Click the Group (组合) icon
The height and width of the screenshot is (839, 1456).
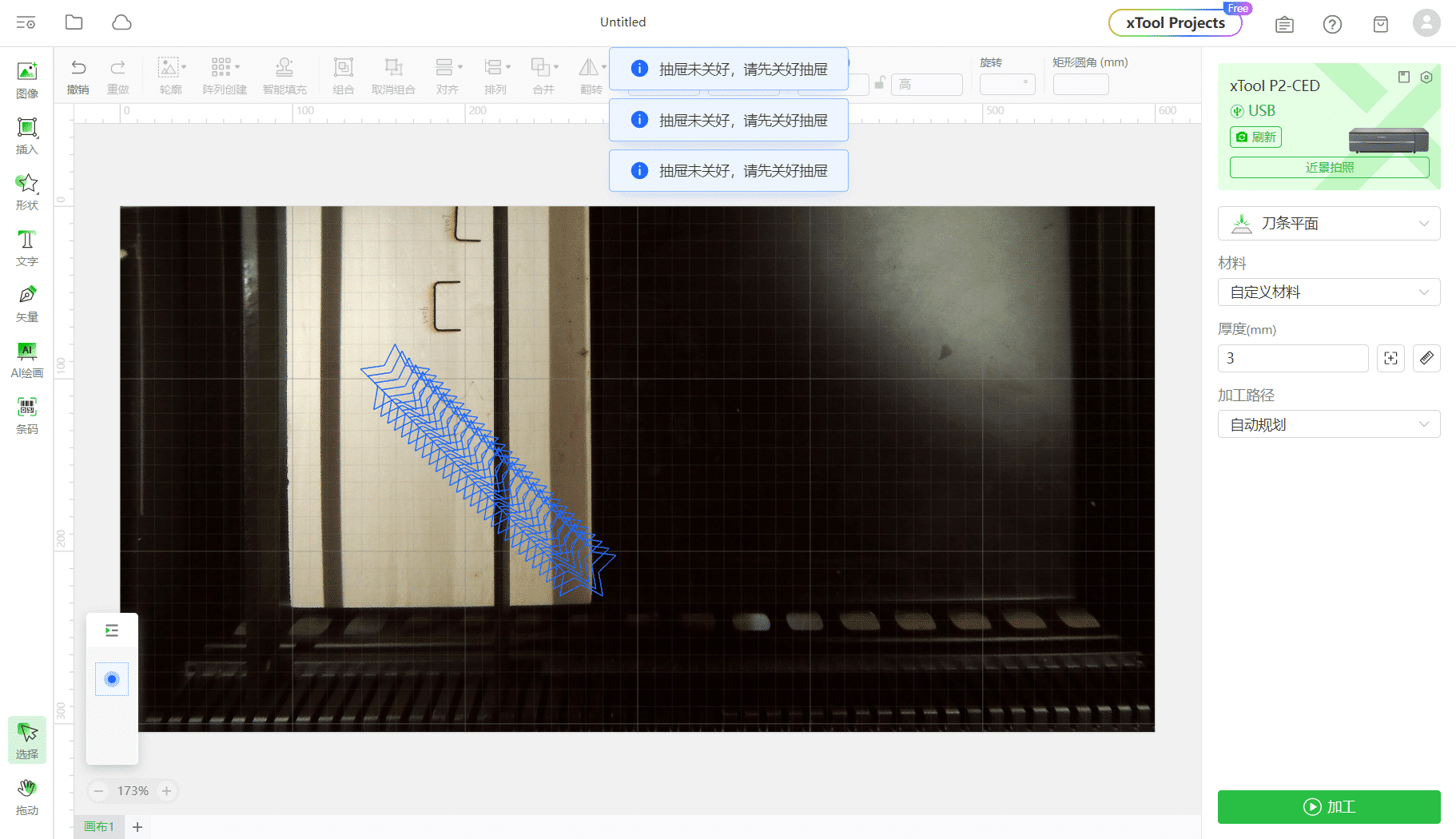tap(344, 76)
